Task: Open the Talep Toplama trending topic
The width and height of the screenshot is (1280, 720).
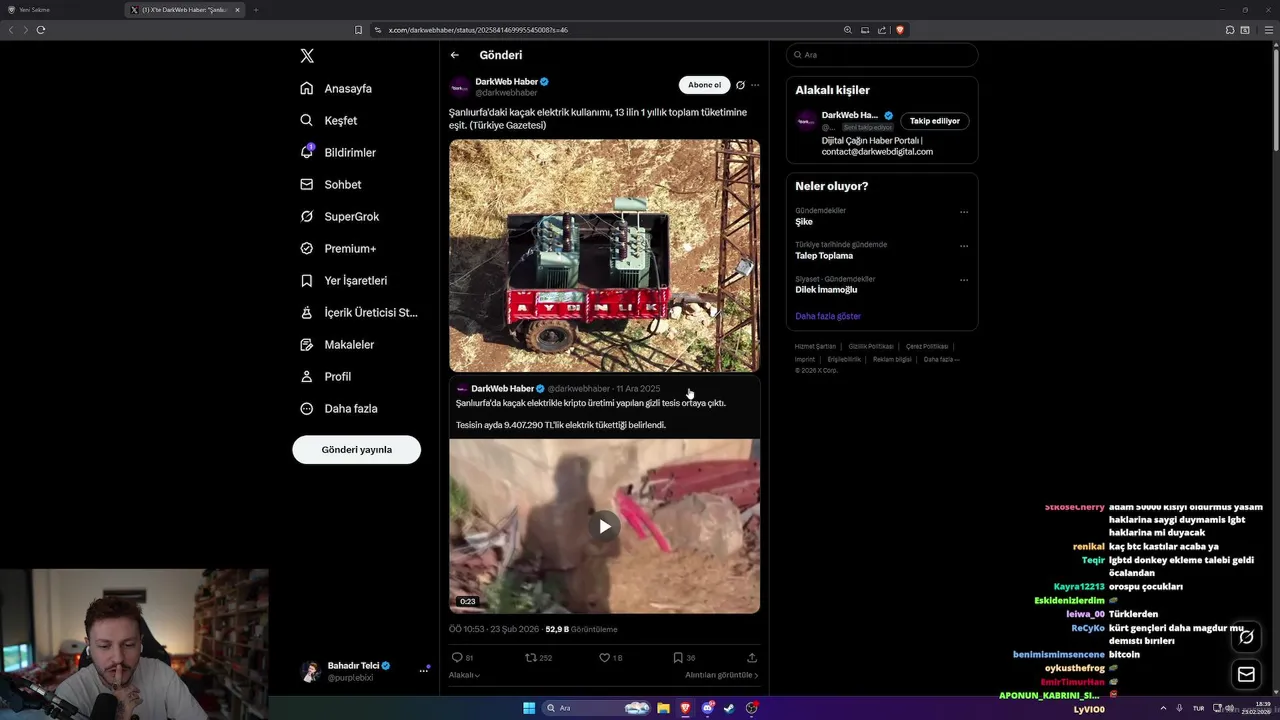Action: tap(824, 256)
